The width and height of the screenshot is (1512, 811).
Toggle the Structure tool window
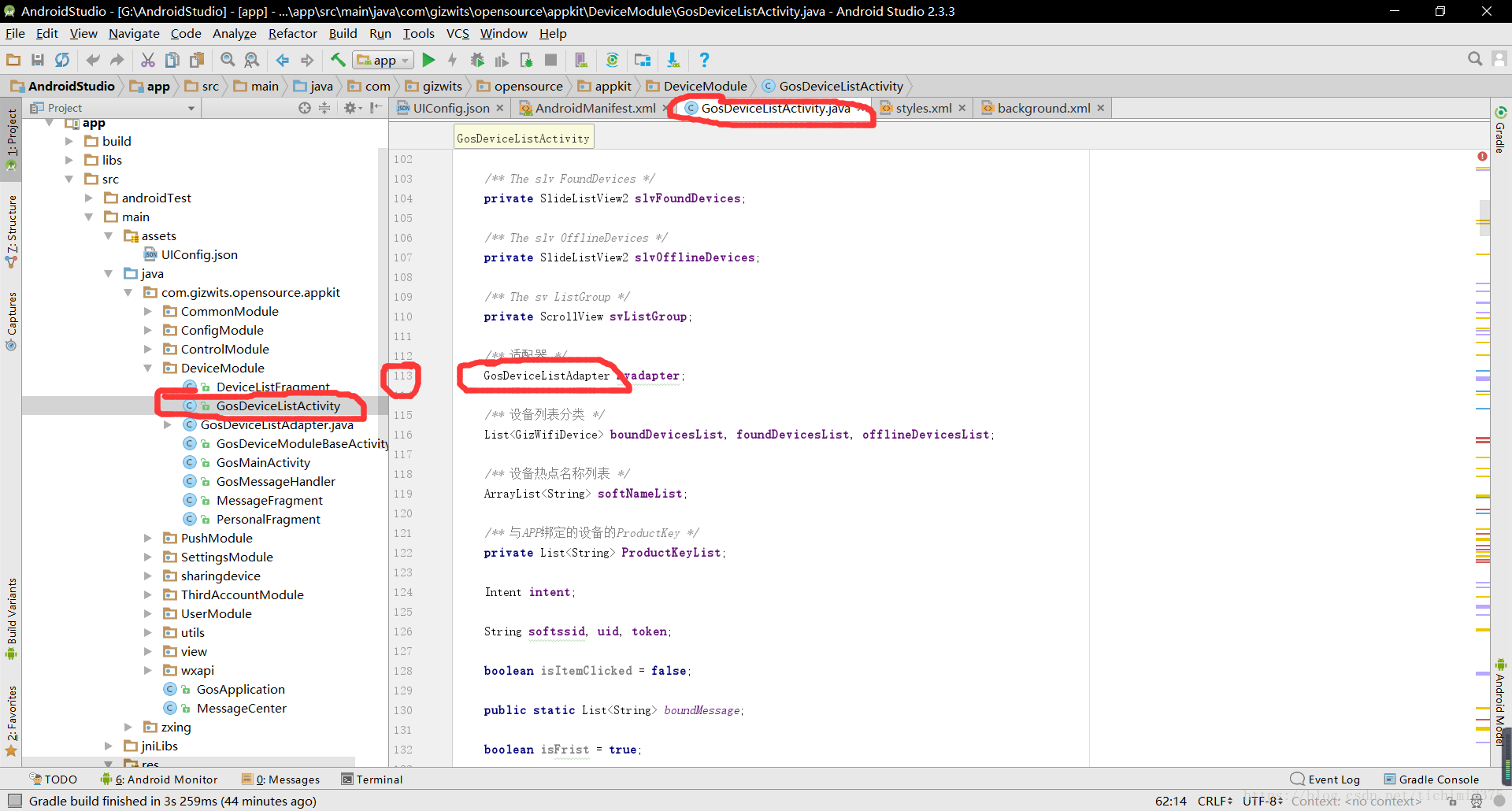coord(11,231)
